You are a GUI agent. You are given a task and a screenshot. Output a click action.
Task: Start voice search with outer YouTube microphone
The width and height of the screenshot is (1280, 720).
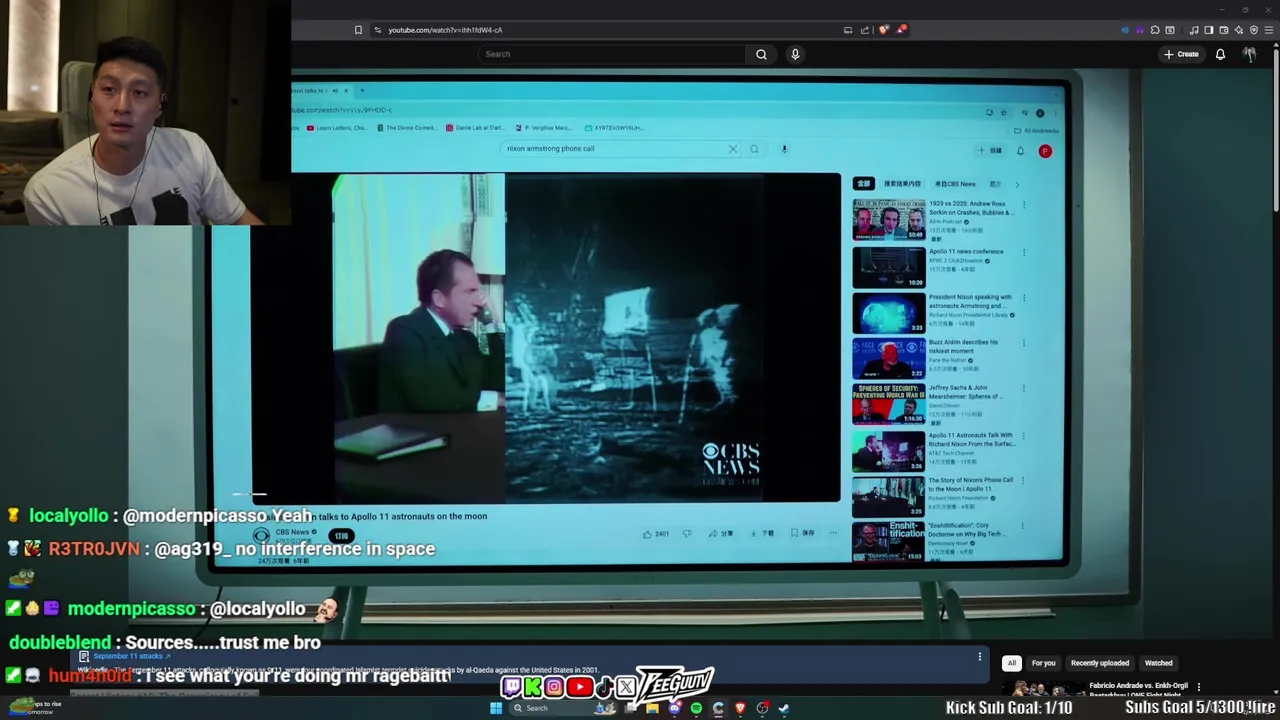pyautogui.click(x=795, y=54)
